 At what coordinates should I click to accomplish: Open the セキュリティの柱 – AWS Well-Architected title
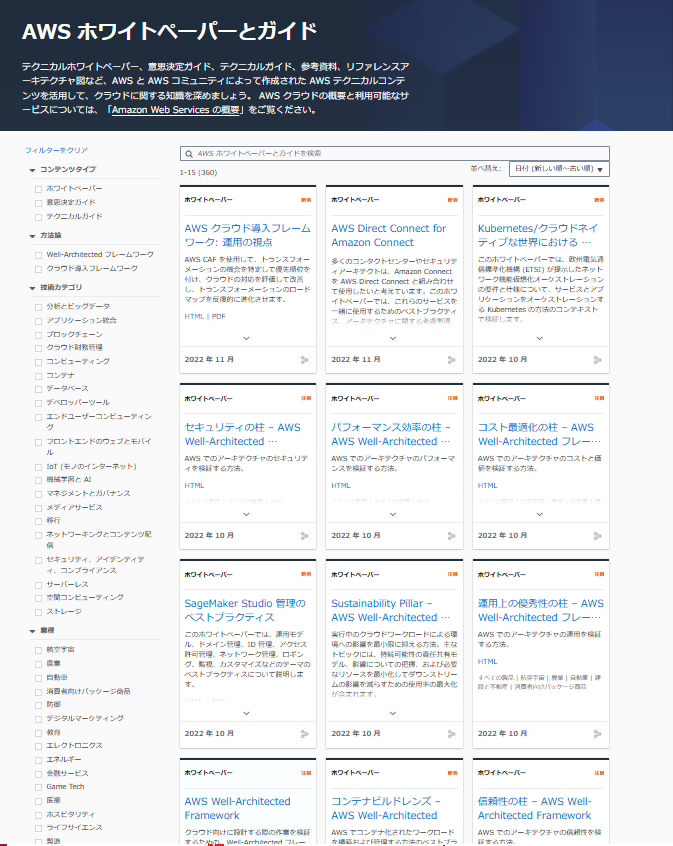coord(242,434)
